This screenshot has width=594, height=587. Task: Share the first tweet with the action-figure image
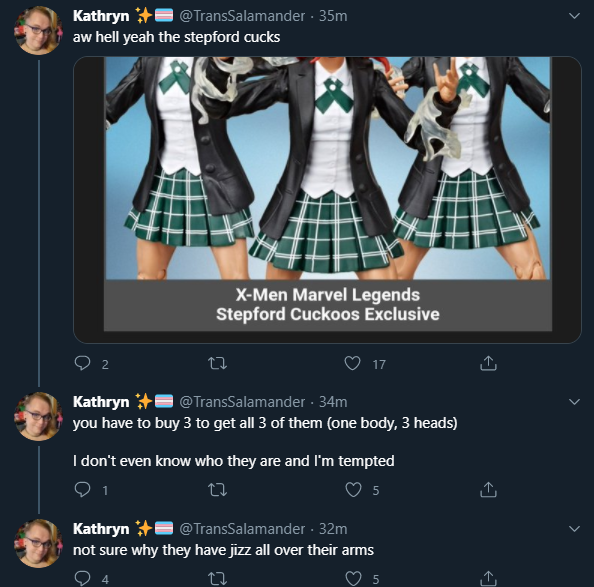pyautogui.click(x=488, y=363)
